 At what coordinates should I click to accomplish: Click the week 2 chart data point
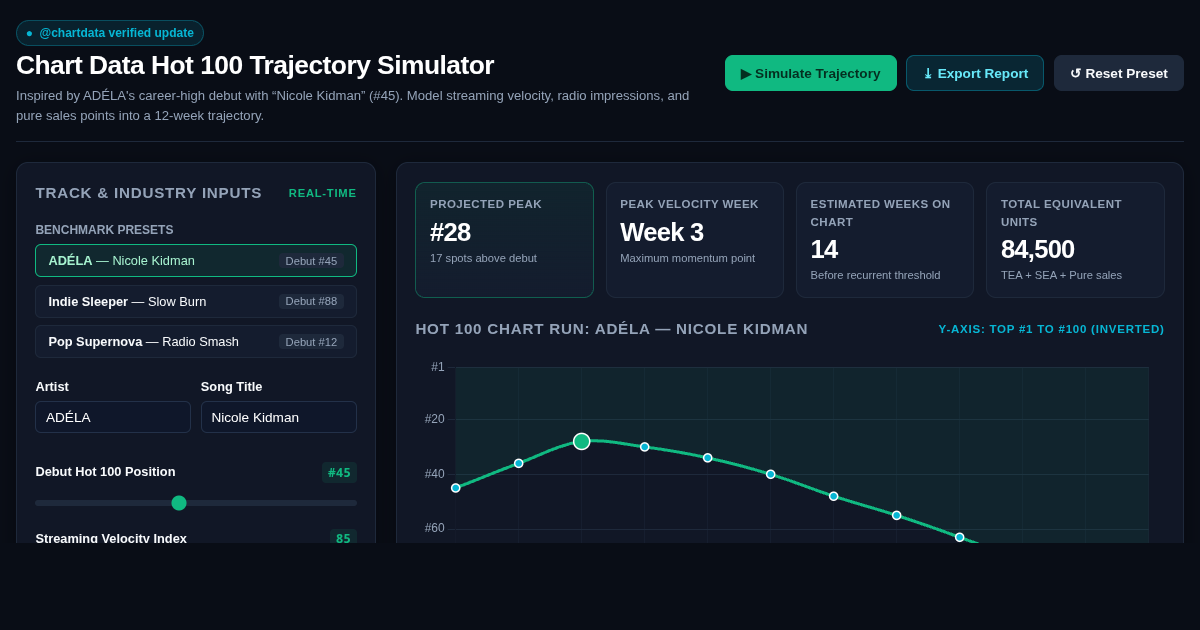click(519, 463)
